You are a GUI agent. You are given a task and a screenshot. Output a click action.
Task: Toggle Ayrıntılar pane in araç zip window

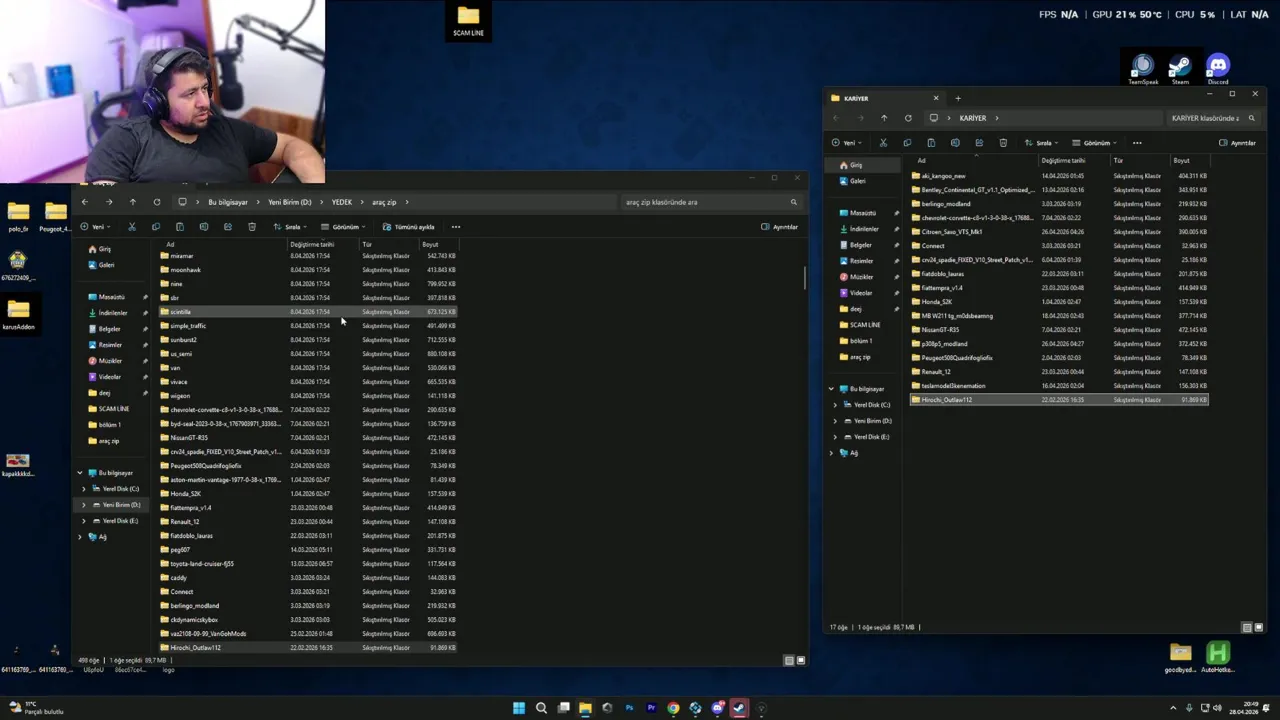(780, 227)
